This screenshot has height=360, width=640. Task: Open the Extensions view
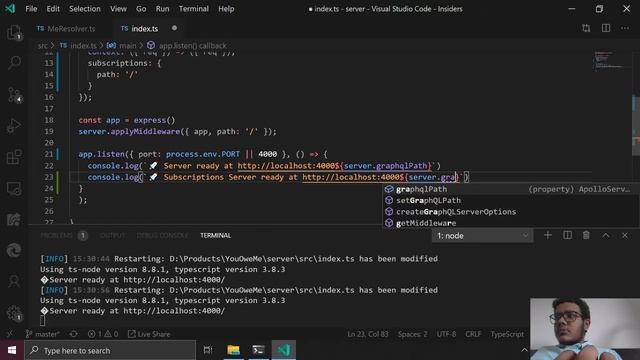pyautogui.click(x=15, y=157)
